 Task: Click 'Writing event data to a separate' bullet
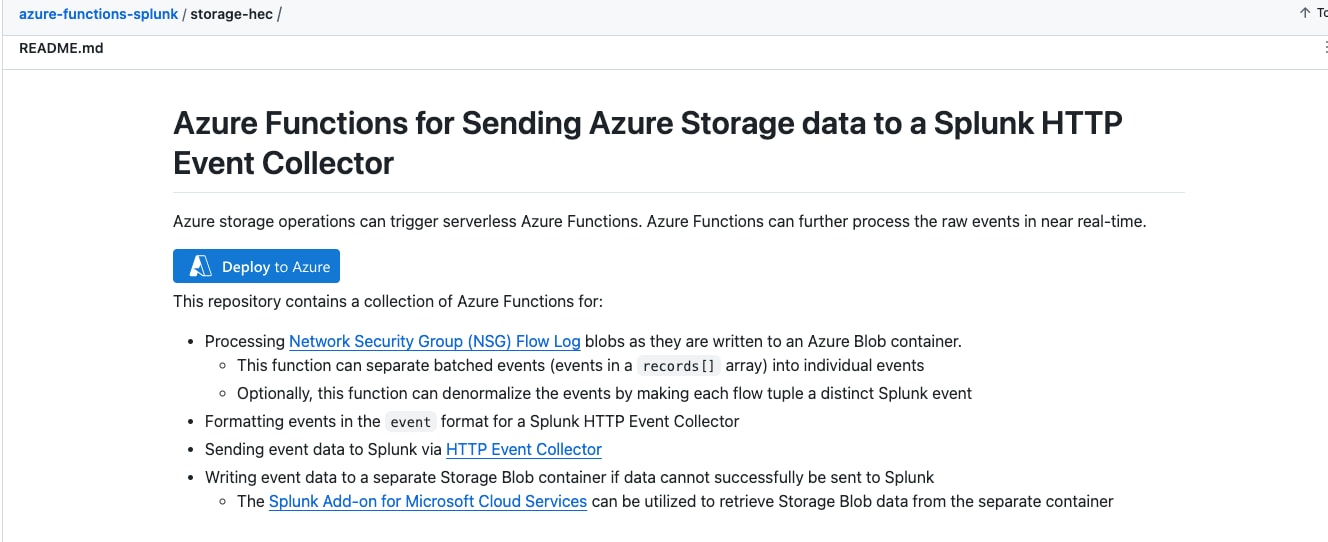click(569, 477)
